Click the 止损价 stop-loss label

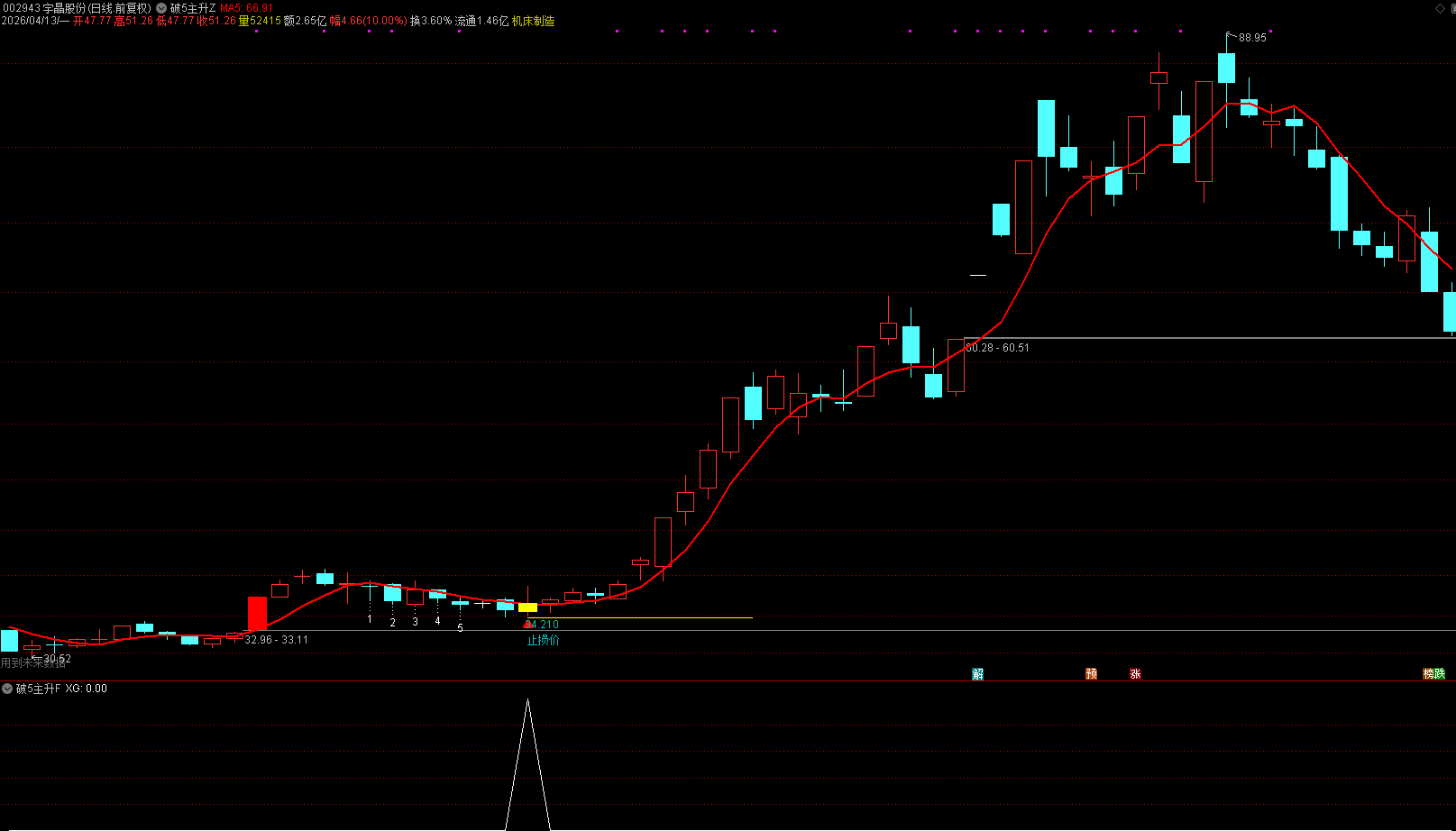pyautogui.click(x=543, y=640)
